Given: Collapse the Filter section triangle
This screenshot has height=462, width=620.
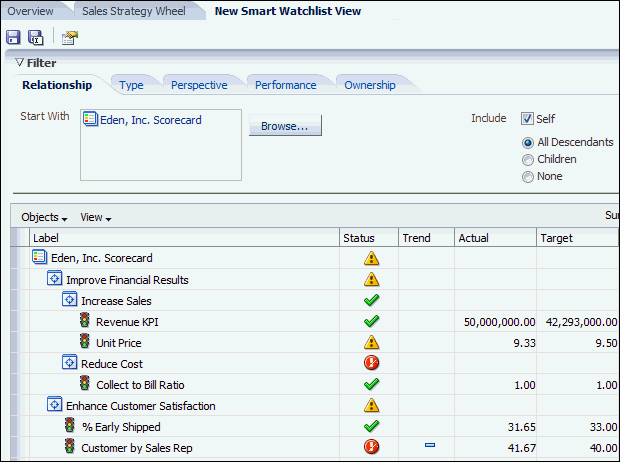Looking at the screenshot, I should (x=19, y=62).
